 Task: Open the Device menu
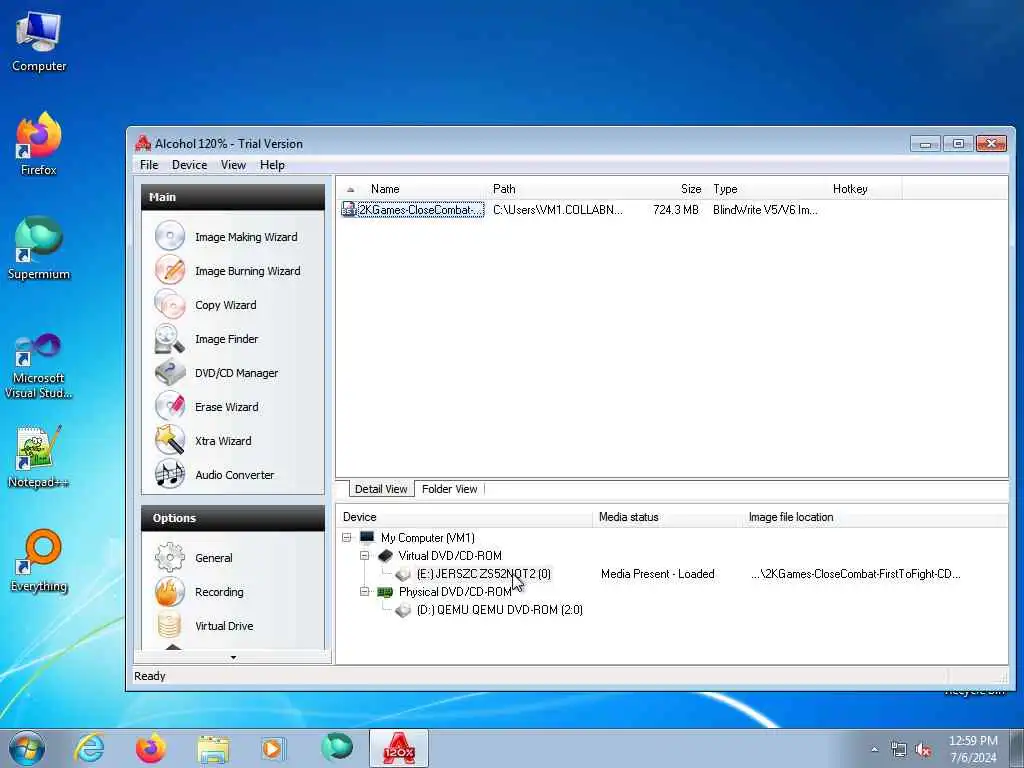[x=189, y=165]
